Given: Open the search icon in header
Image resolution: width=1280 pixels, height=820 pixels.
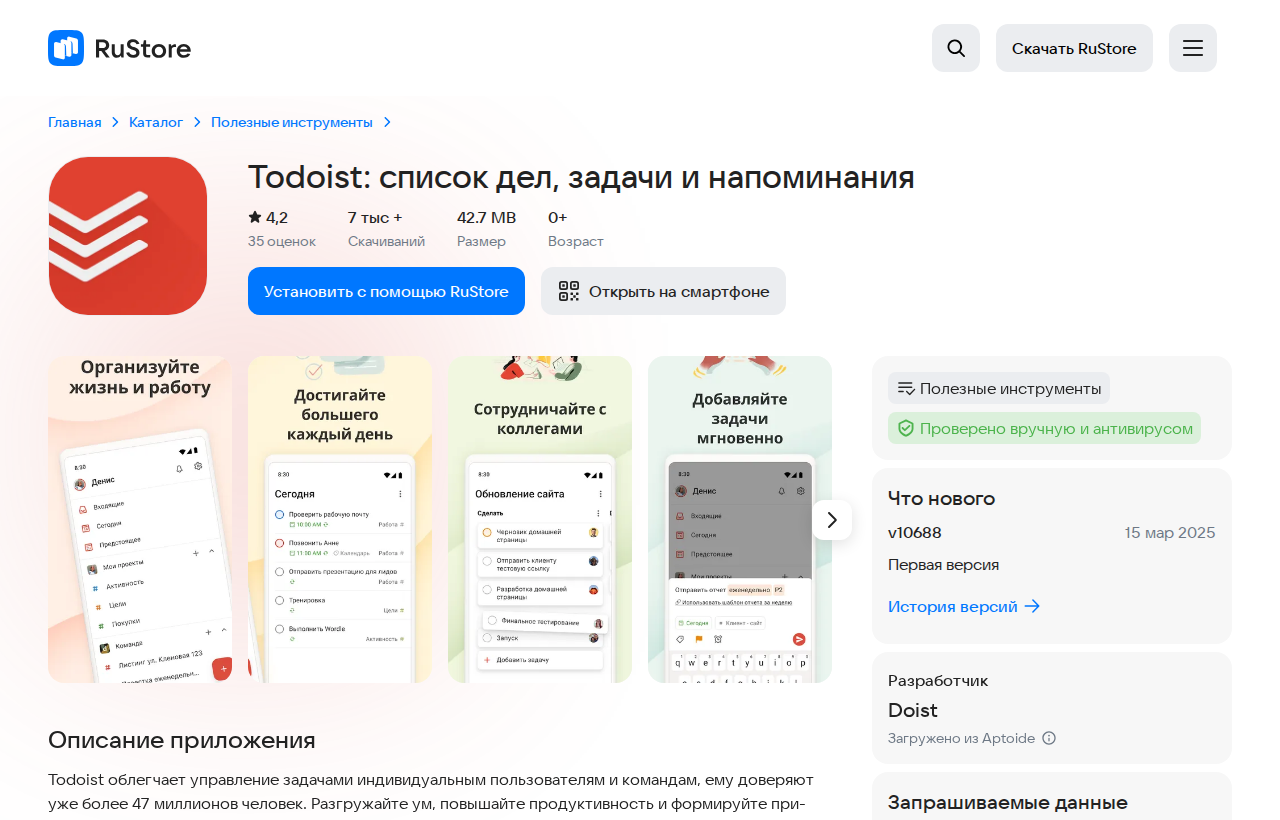Looking at the screenshot, I should click(956, 48).
